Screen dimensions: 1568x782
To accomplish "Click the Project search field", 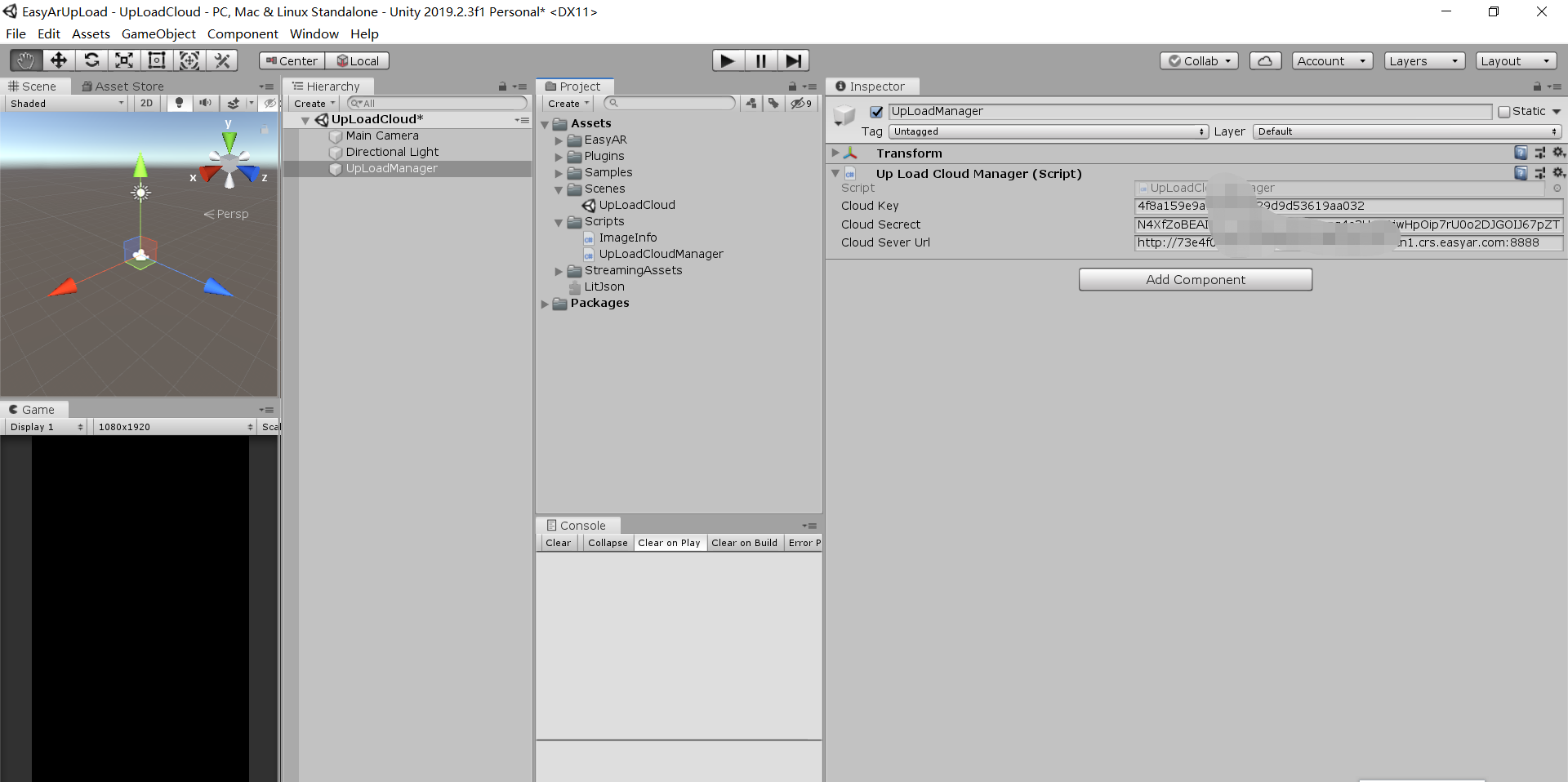I will pos(670,104).
